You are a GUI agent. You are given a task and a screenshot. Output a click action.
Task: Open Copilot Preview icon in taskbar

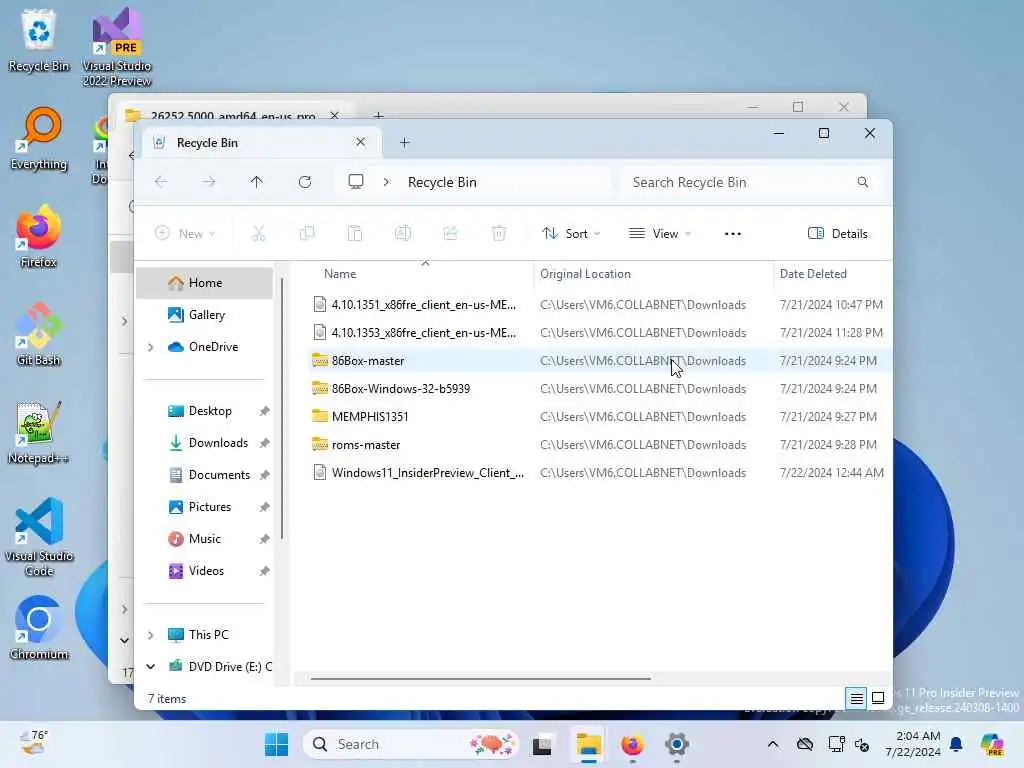point(992,744)
